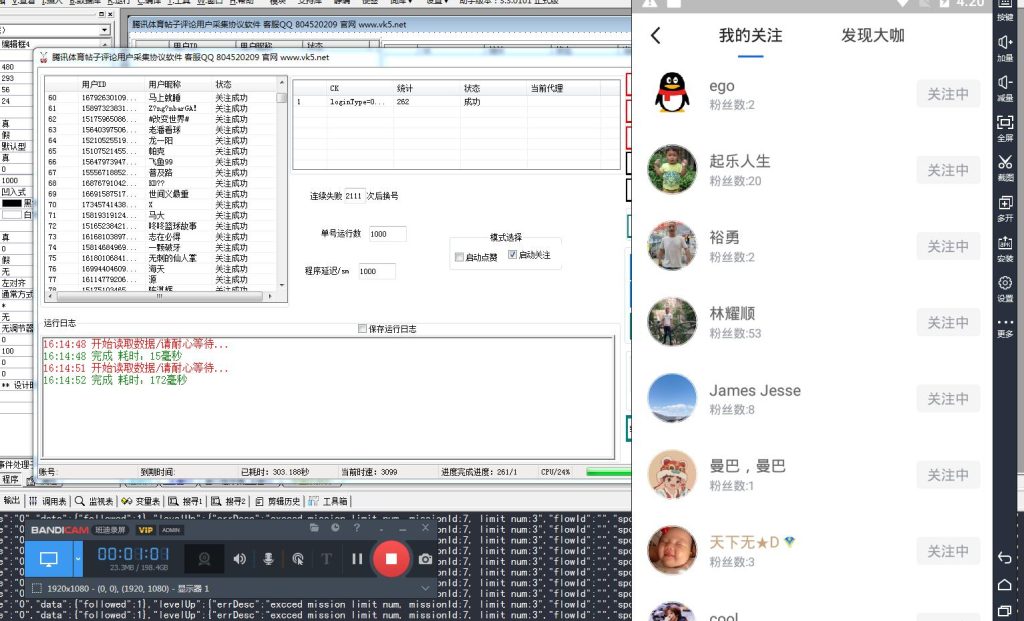Click the 单号运行数 input field
This screenshot has width=1024, height=621.
387,234
